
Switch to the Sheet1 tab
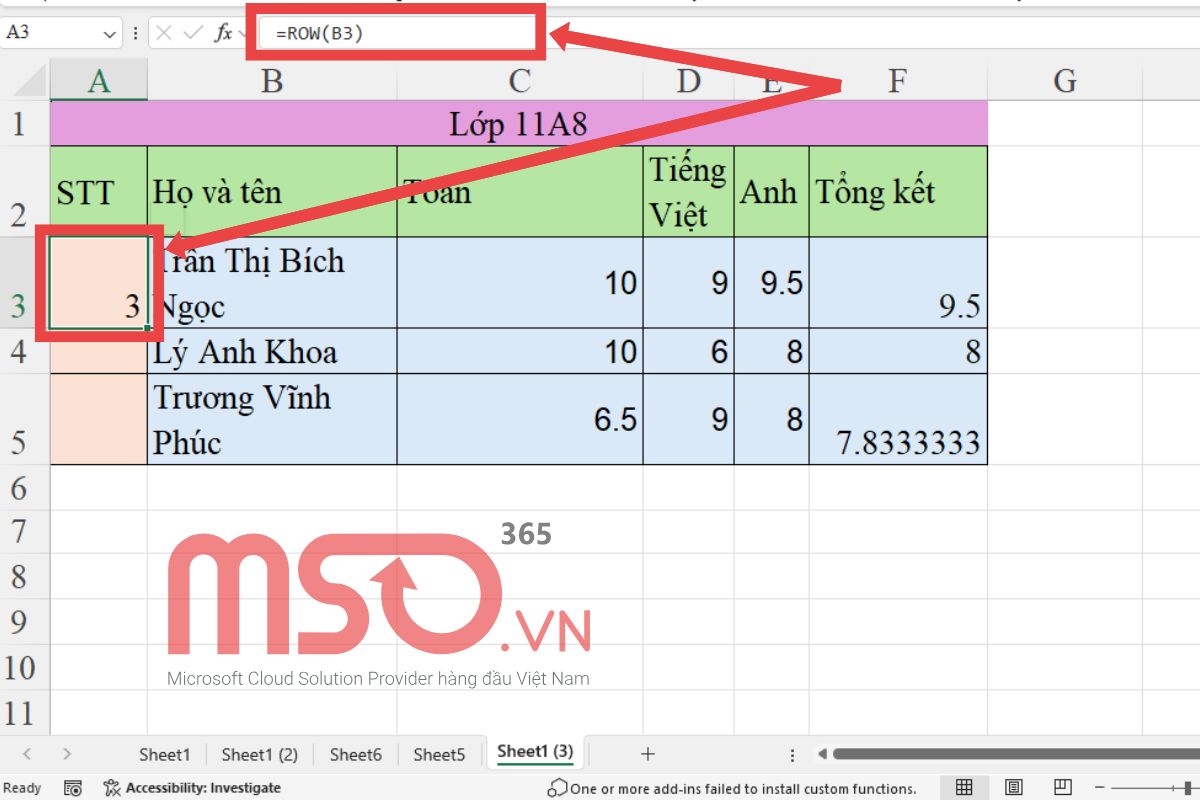(164, 754)
